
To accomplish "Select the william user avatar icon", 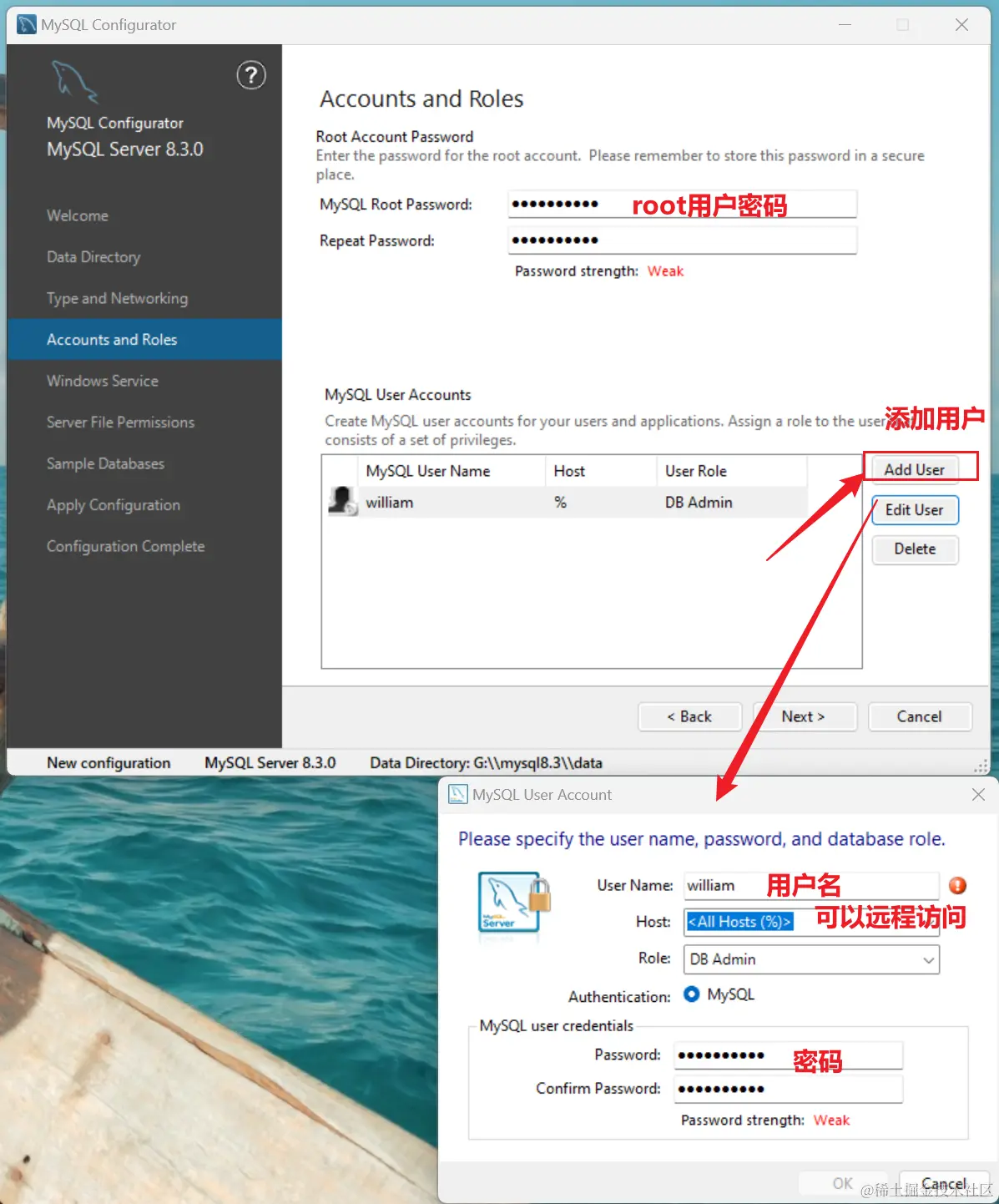I will (x=342, y=502).
